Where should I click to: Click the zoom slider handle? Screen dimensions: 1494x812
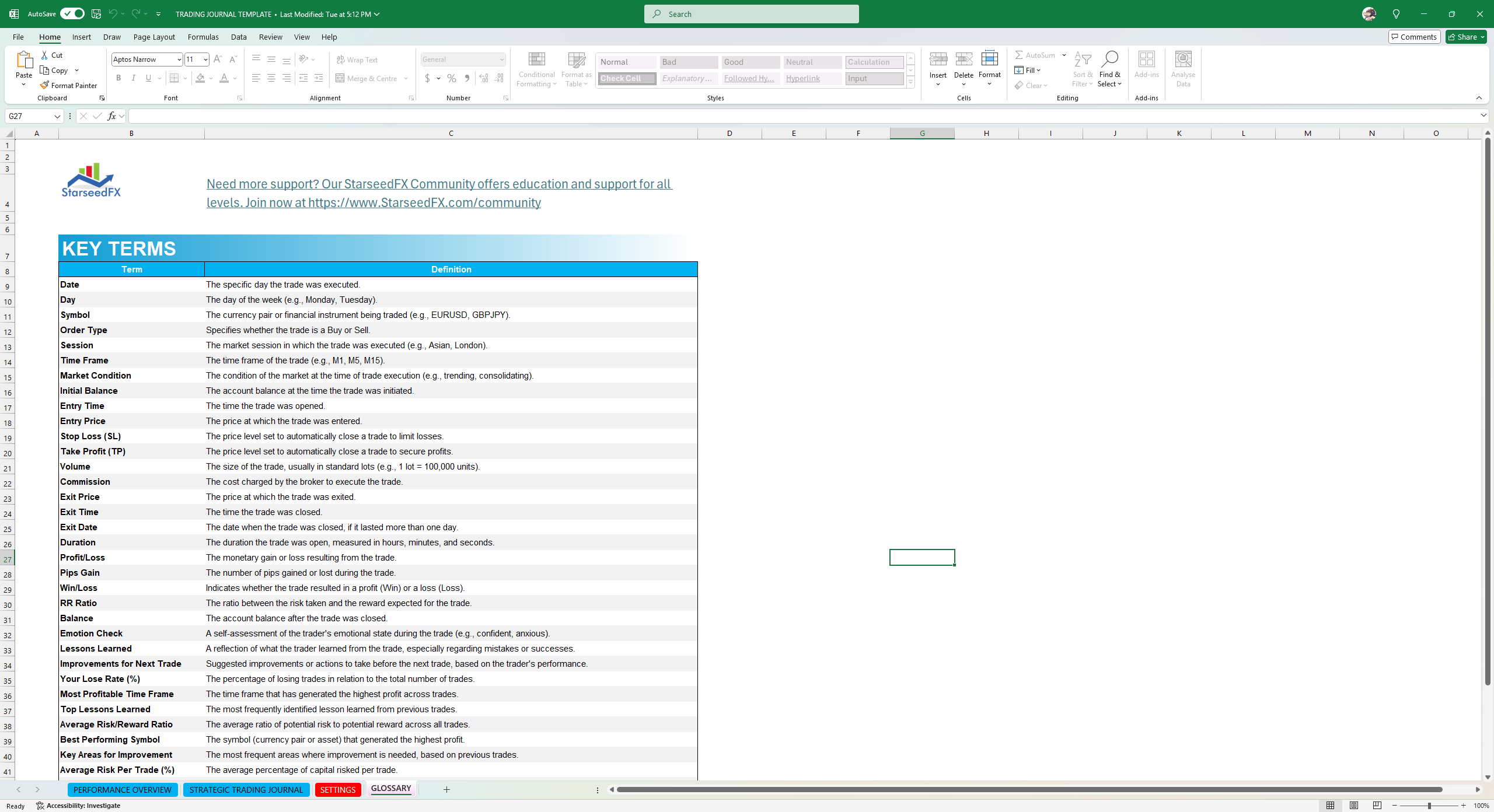[x=1429, y=806]
